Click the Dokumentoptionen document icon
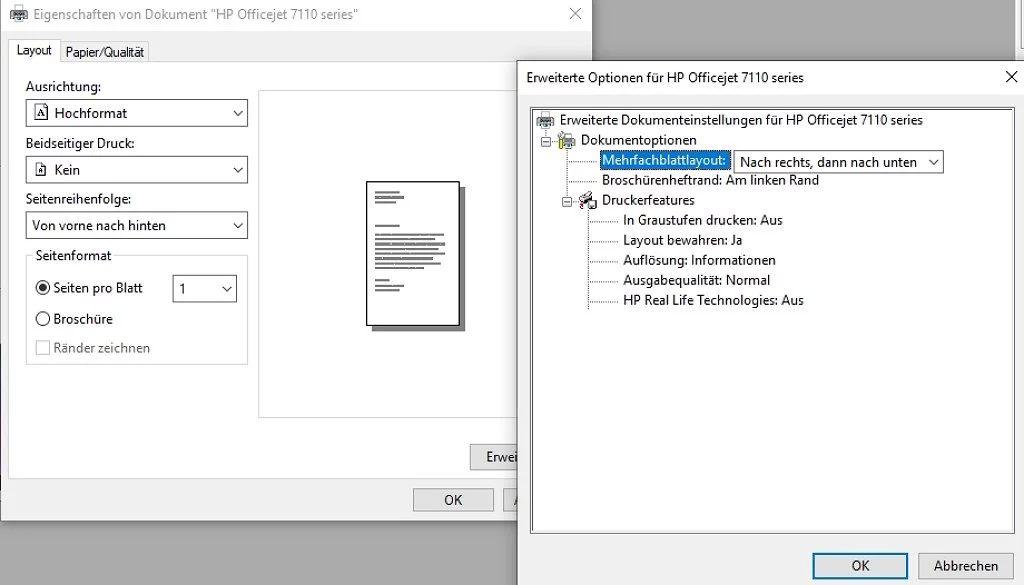The width and height of the screenshot is (1024, 585). click(566, 140)
